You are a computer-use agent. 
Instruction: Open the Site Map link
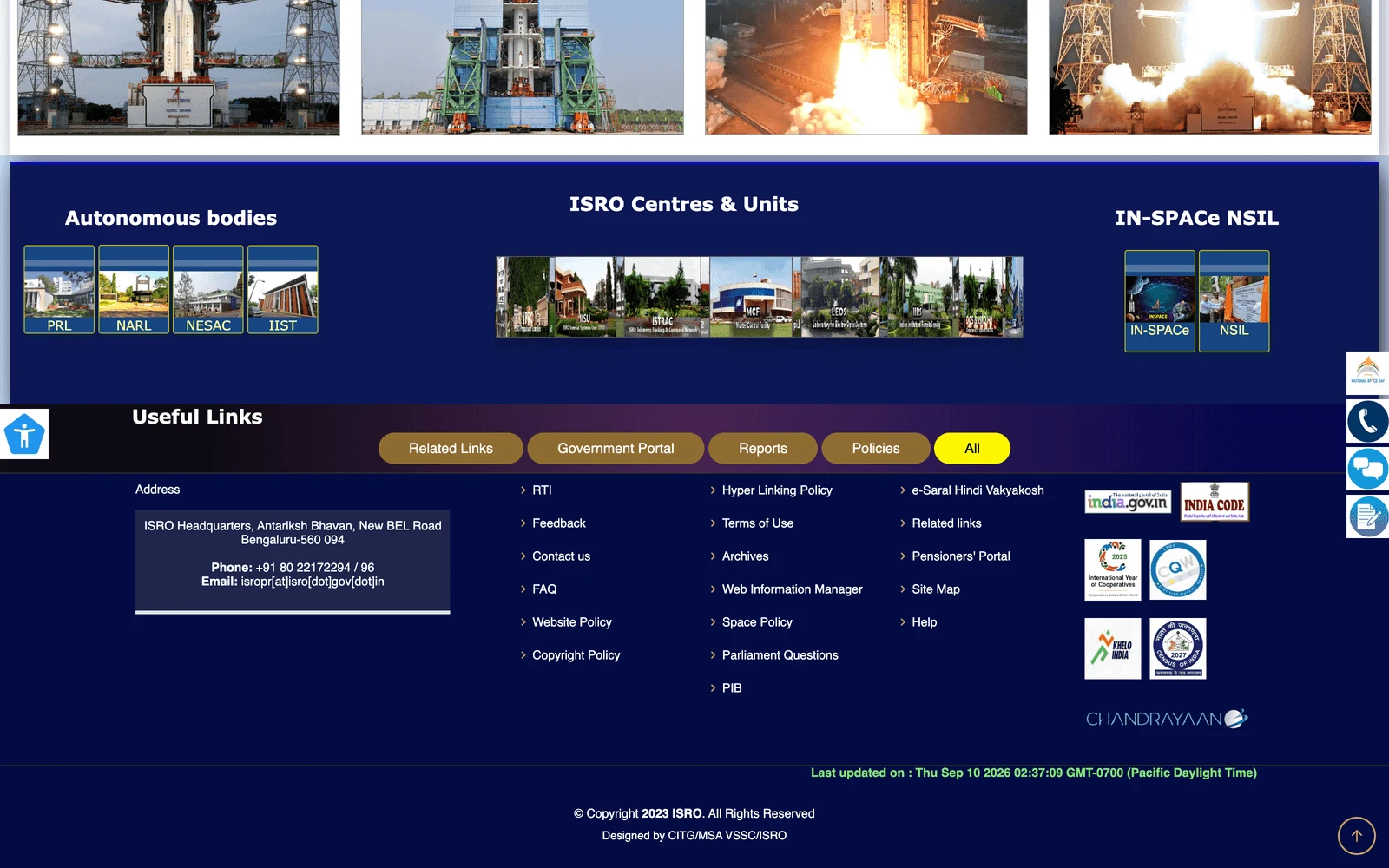tap(936, 589)
